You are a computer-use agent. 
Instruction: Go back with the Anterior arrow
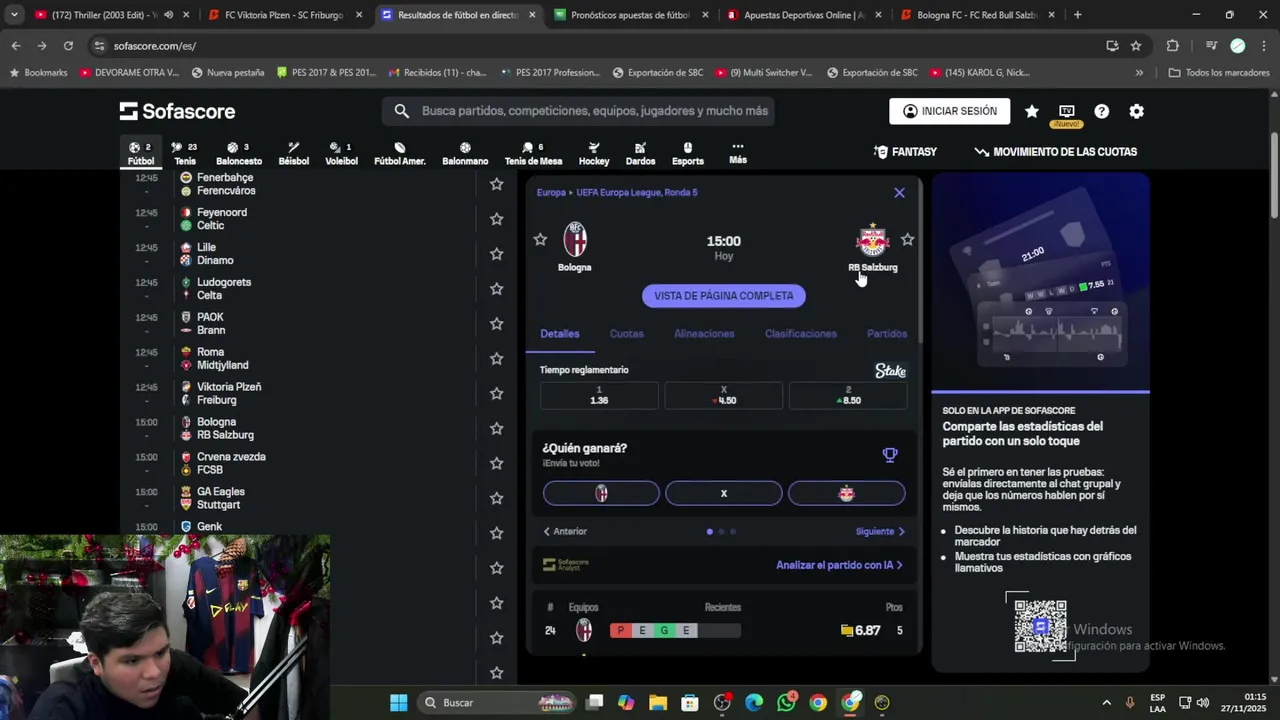[565, 531]
